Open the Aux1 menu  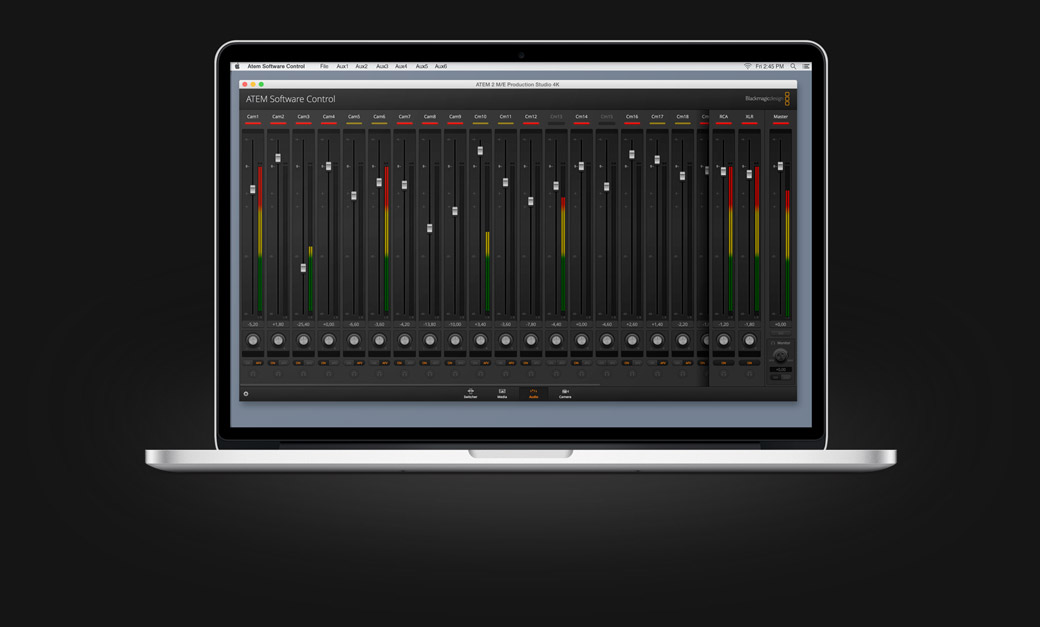point(342,67)
